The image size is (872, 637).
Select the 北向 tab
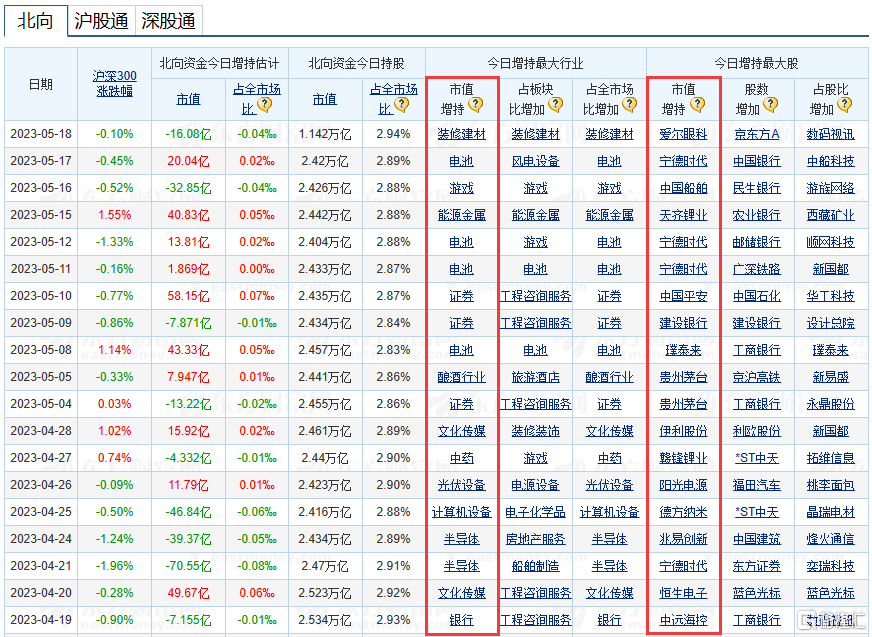(x=36, y=21)
